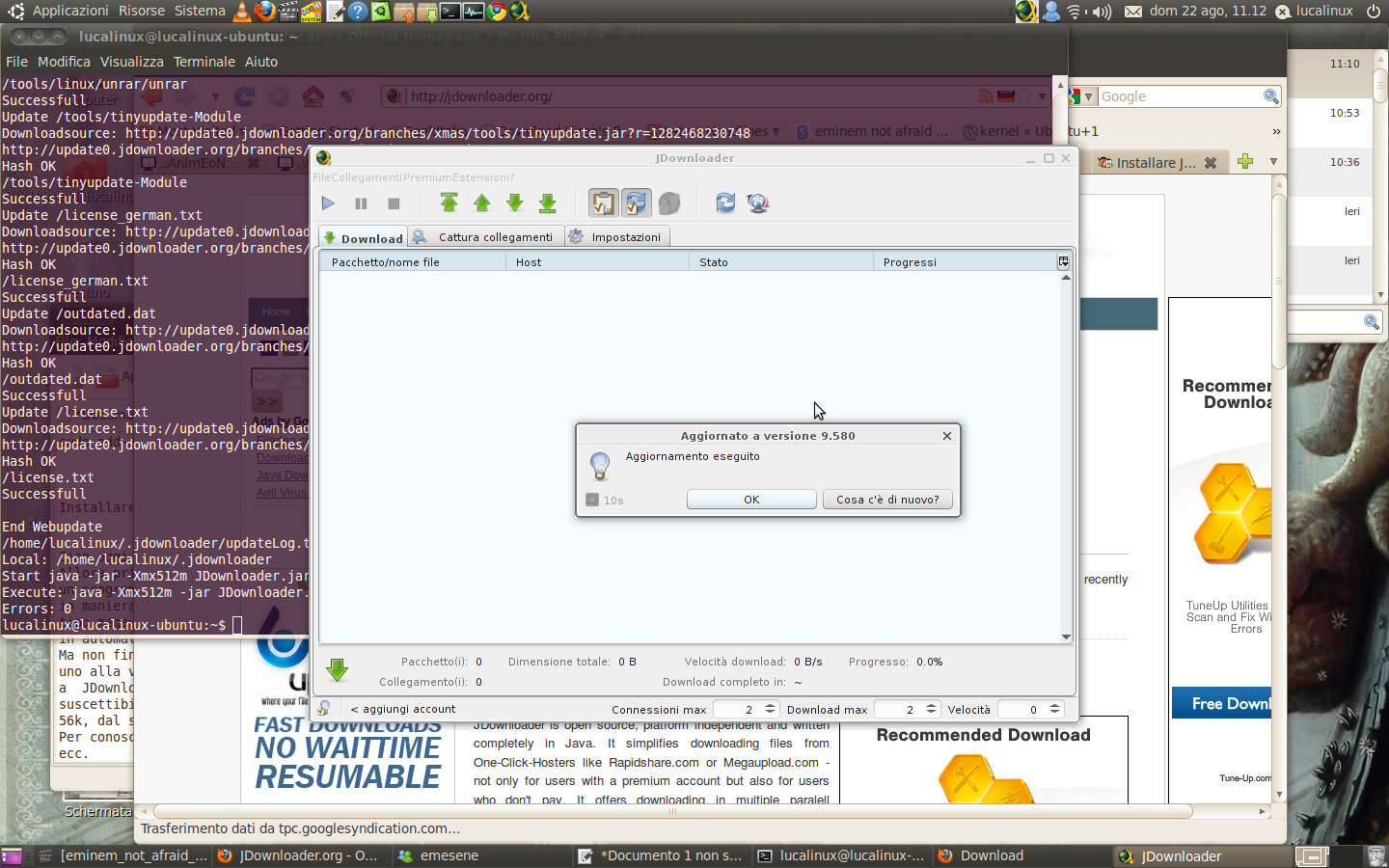Click the "Free Download" banner button

click(x=1222, y=703)
